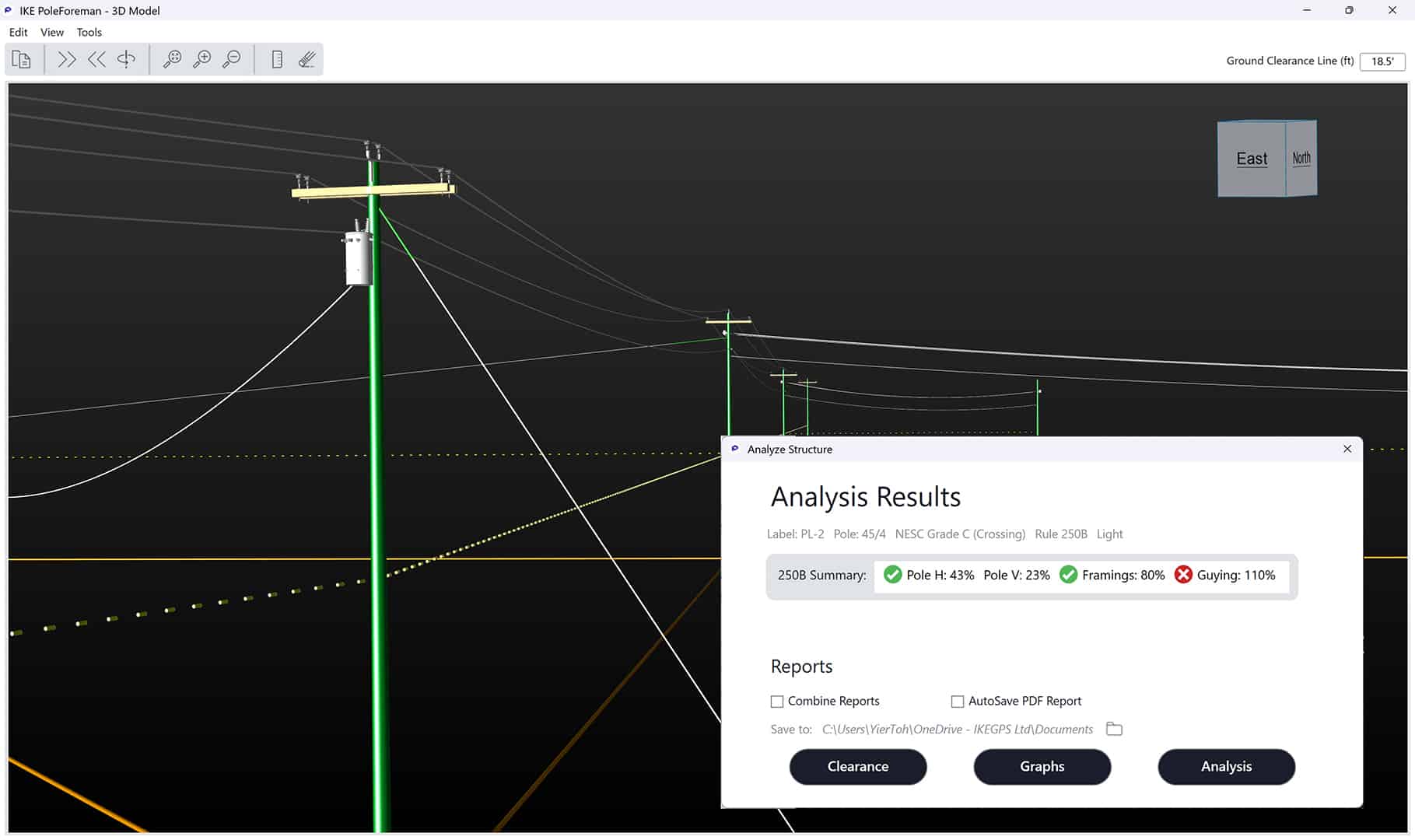Screen dimensions: 1415x840
Task: Click the zoom to fit magnifier icon
Action: [172, 60]
